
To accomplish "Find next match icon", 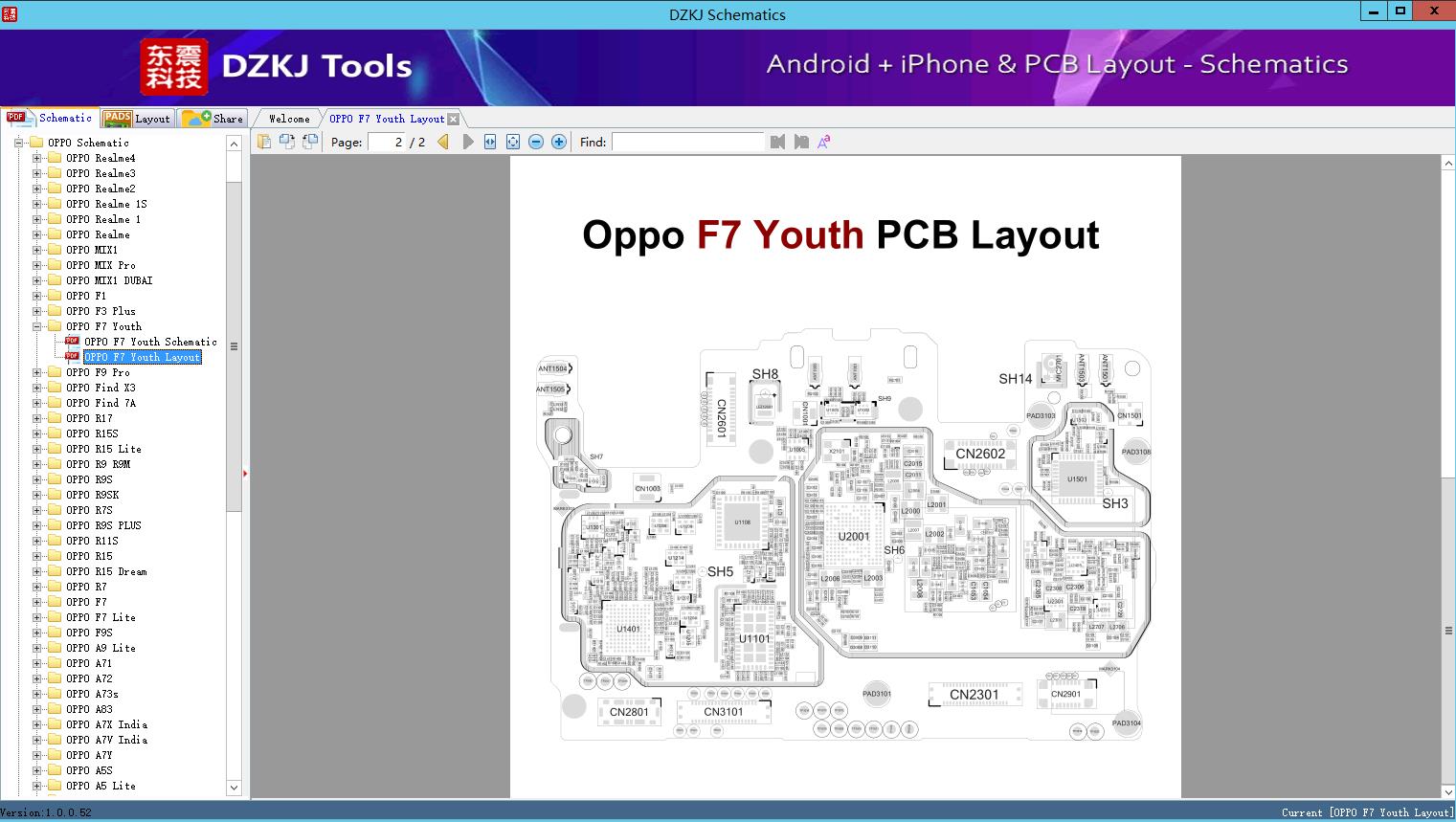I will (801, 142).
